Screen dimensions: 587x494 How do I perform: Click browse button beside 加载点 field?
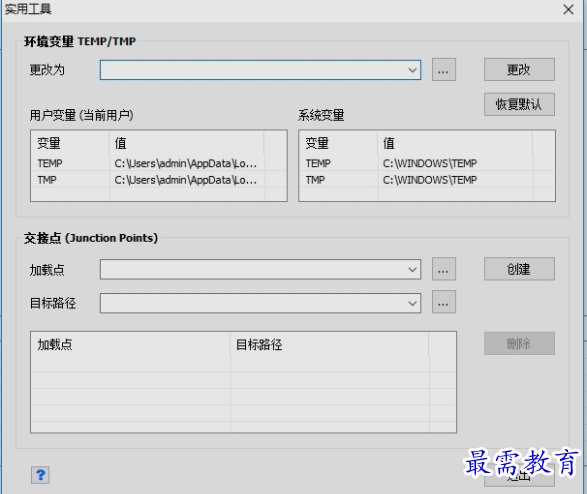pyautogui.click(x=444, y=269)
